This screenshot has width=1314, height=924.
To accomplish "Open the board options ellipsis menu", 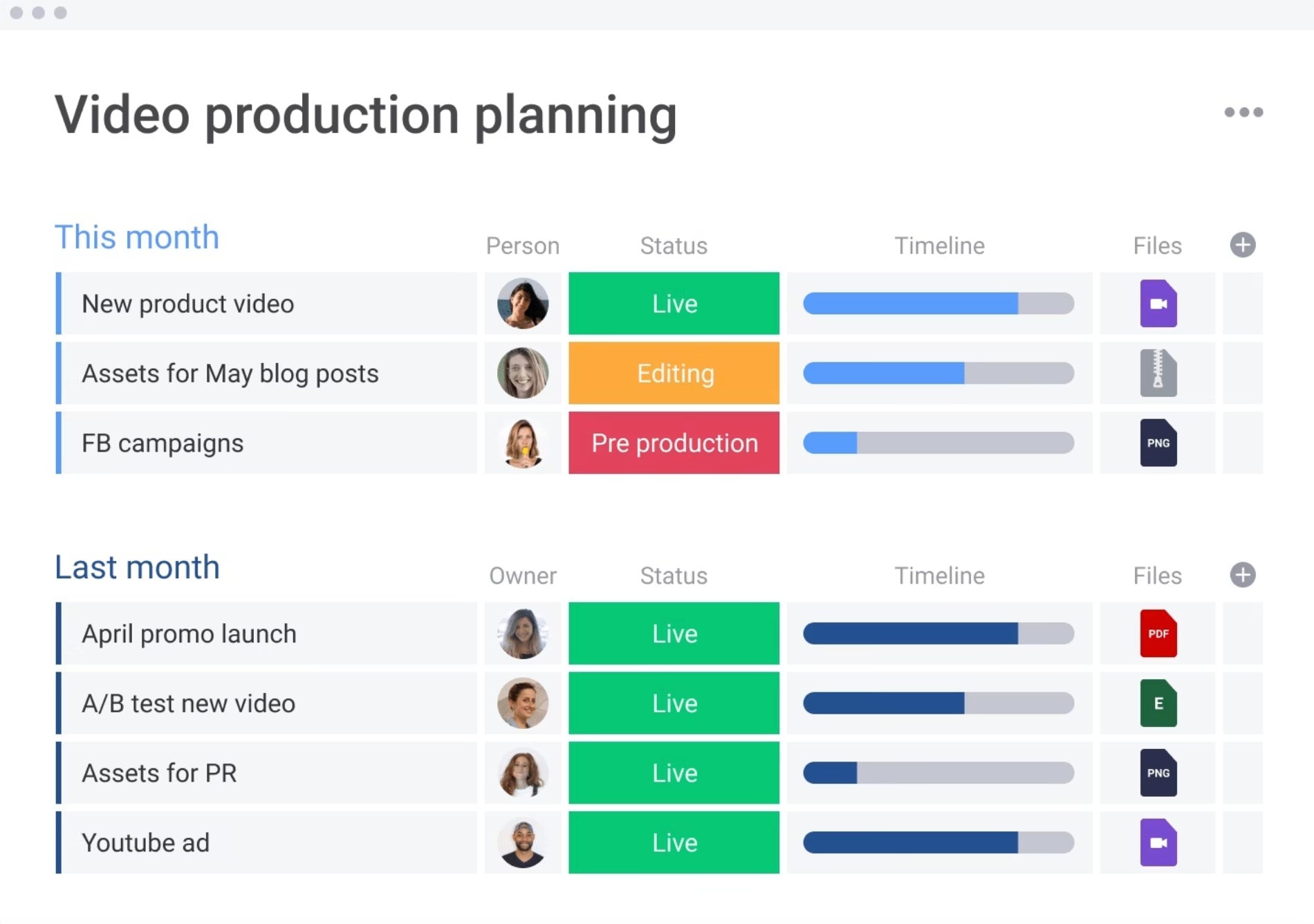I will [1243, 111].
